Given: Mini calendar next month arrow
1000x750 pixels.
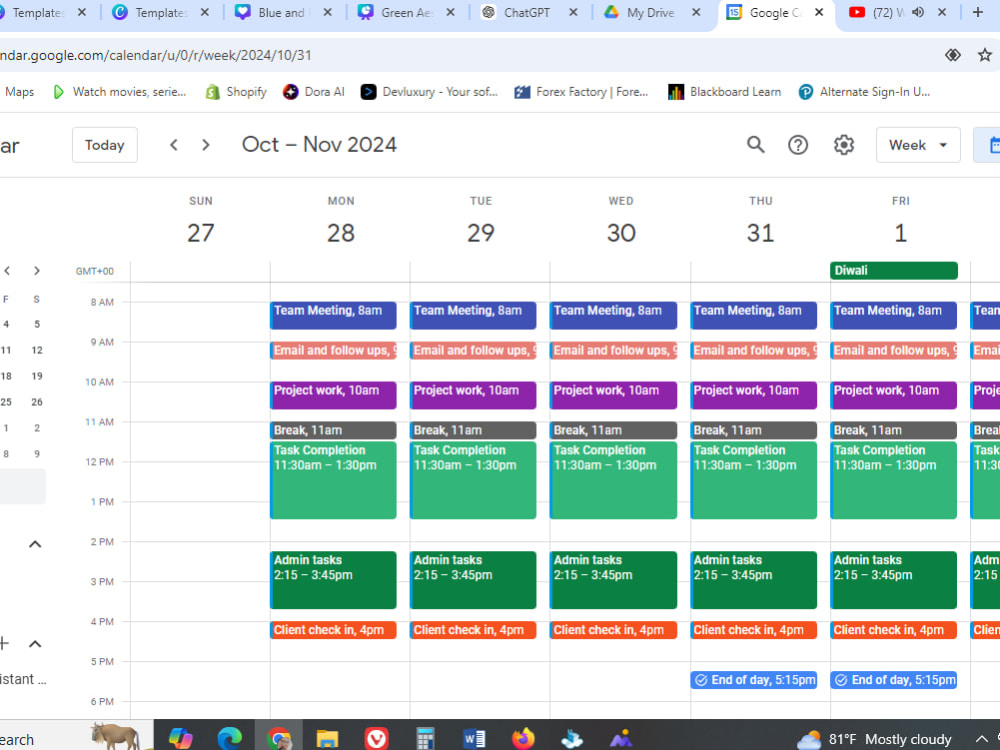Looking at the screenshot, I should point(37,270).
